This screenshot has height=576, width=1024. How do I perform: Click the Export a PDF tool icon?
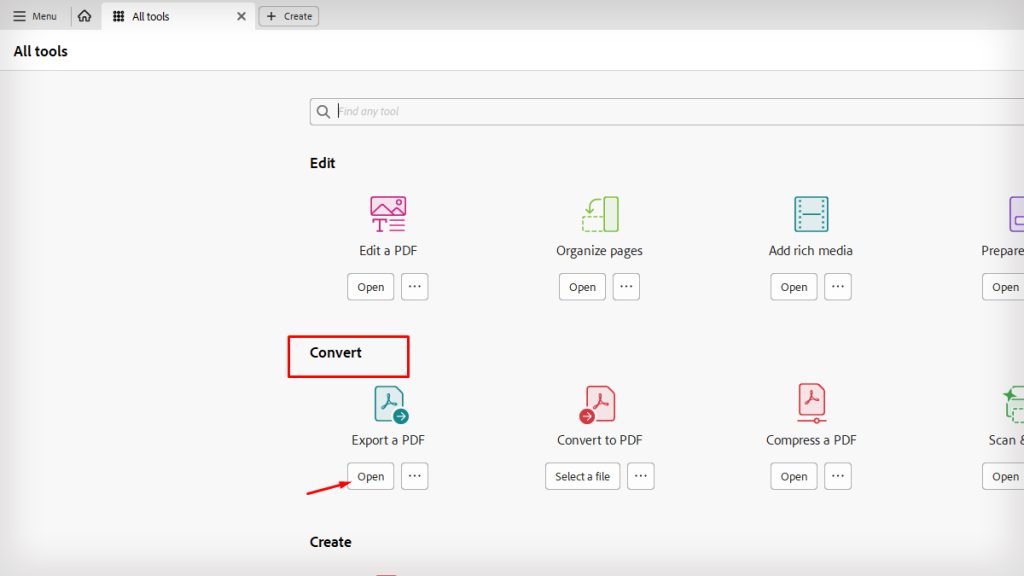coord(386,402)
